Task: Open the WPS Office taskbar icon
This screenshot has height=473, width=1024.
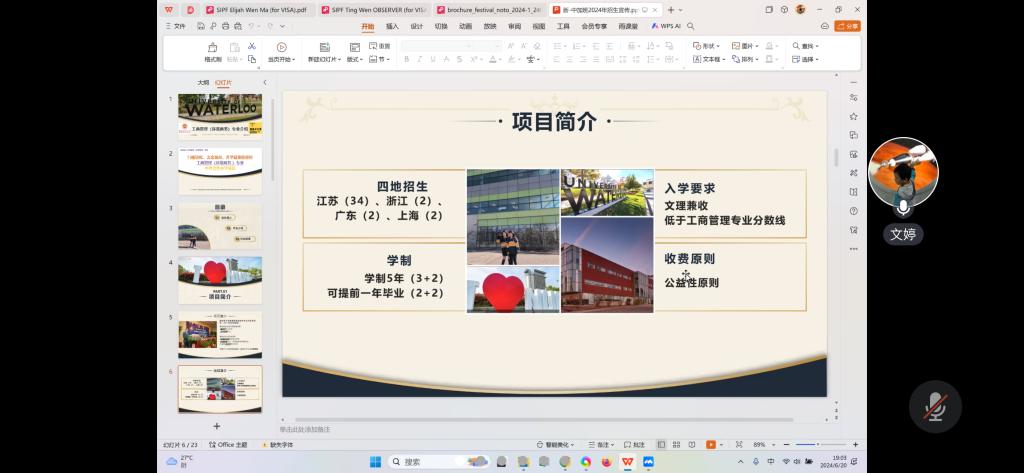Action: click(627, 461)
